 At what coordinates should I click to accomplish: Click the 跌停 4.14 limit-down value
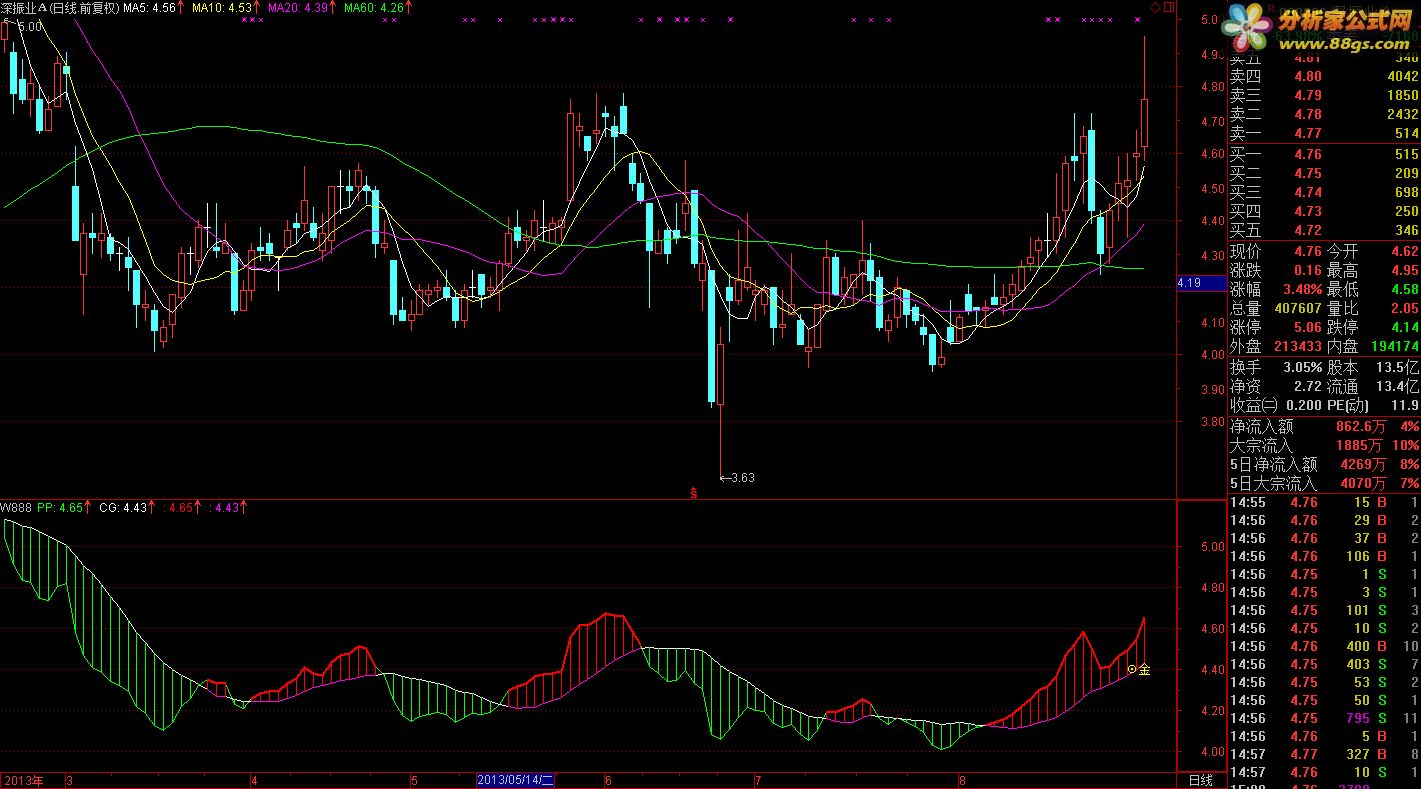(1404, 327)
